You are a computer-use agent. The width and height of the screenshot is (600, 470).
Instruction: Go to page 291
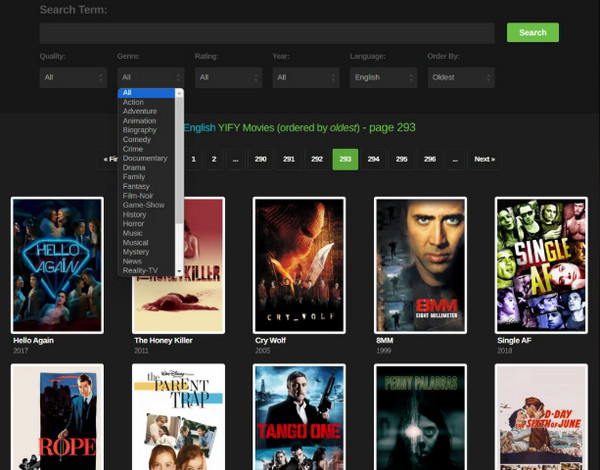click(x=289, y=159)
